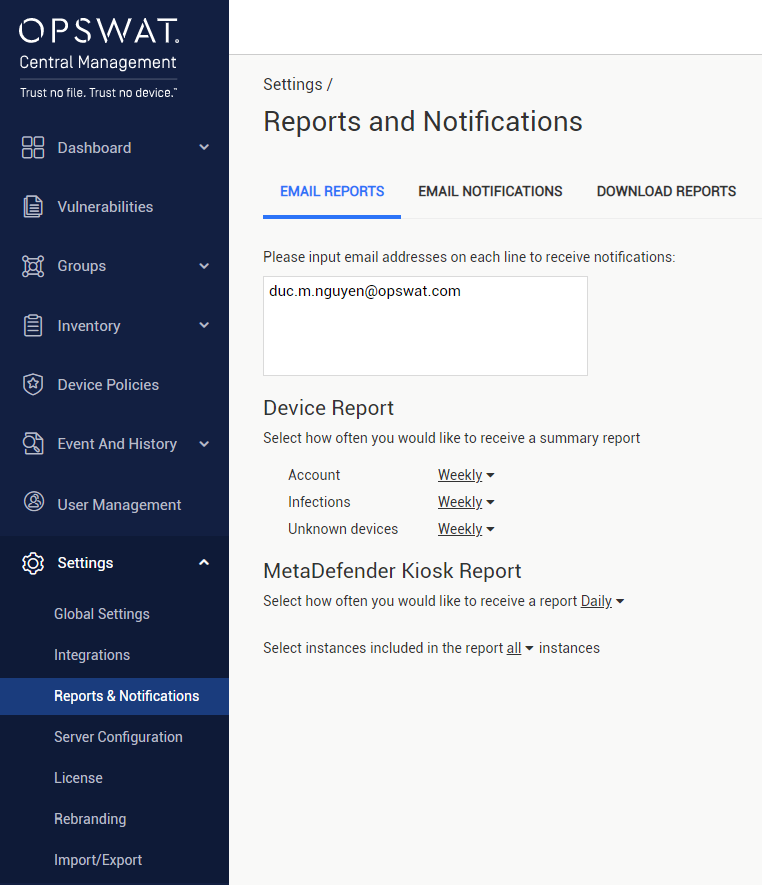Click inside the email addresses text box
The width and height of the screenshot is (762, 885).
pyautogui.click(x=425, y=326)
